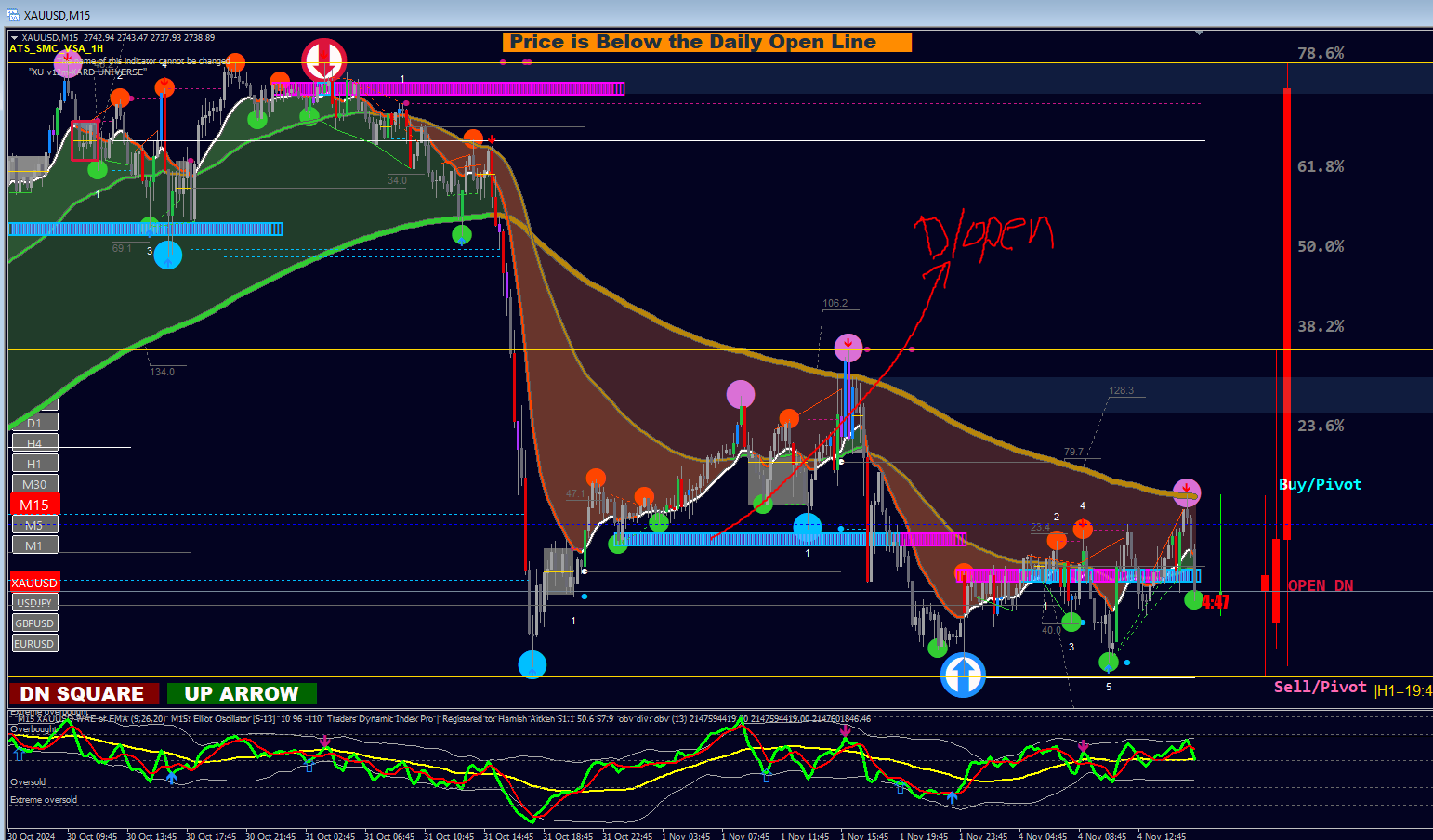This screenshot has height=840, width=1433.
Task: Click the pink arrow circle under 106.2 label
Action: [x=848, y=348]
